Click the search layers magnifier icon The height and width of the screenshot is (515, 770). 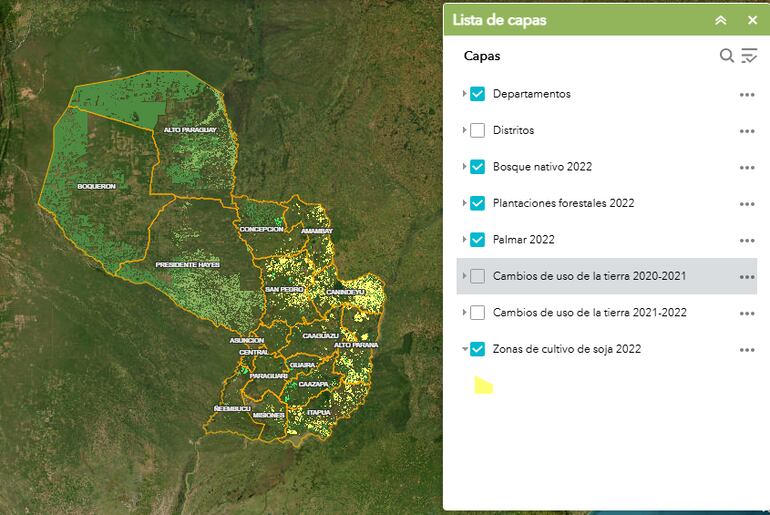727,56
